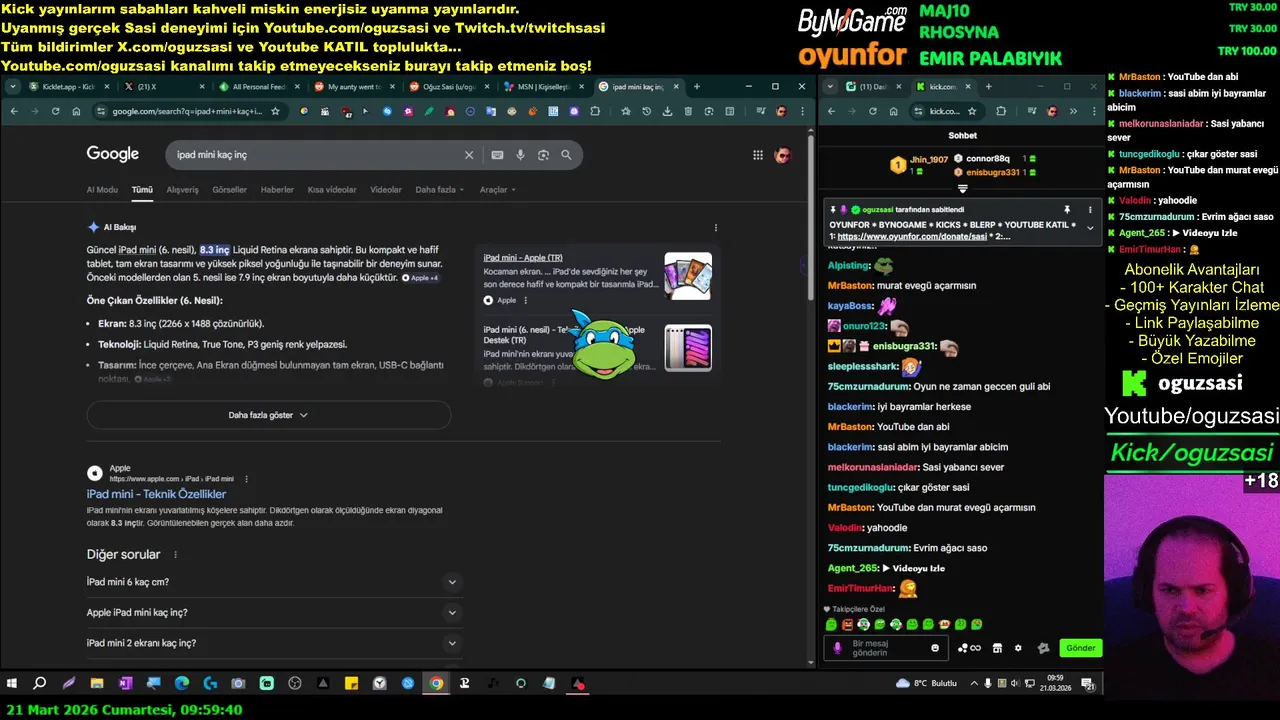This screenshot has height=720, width=1280.
Task: Open the "Daha fazla" filter dropdown
Action: [440, 189]
